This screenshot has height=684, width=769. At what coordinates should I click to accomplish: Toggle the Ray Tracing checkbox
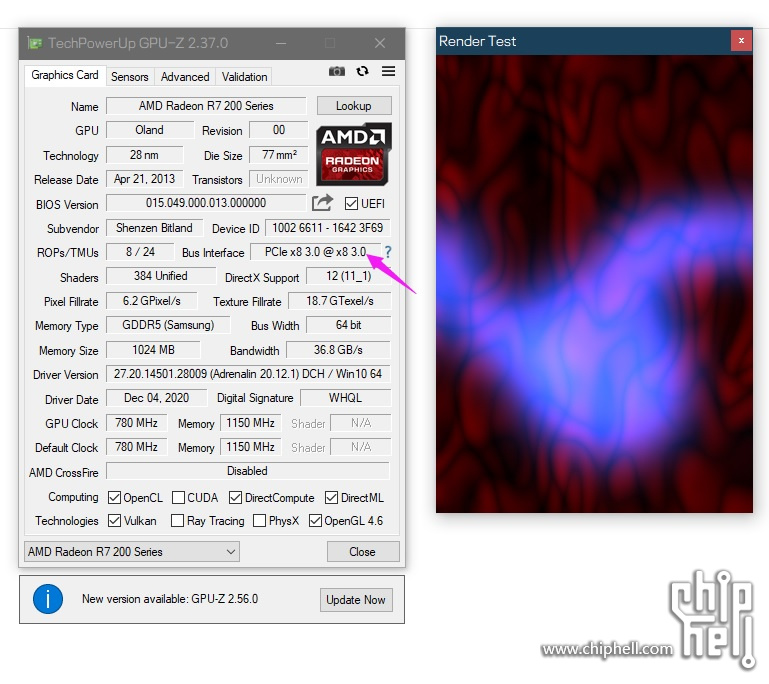[177, 521]
